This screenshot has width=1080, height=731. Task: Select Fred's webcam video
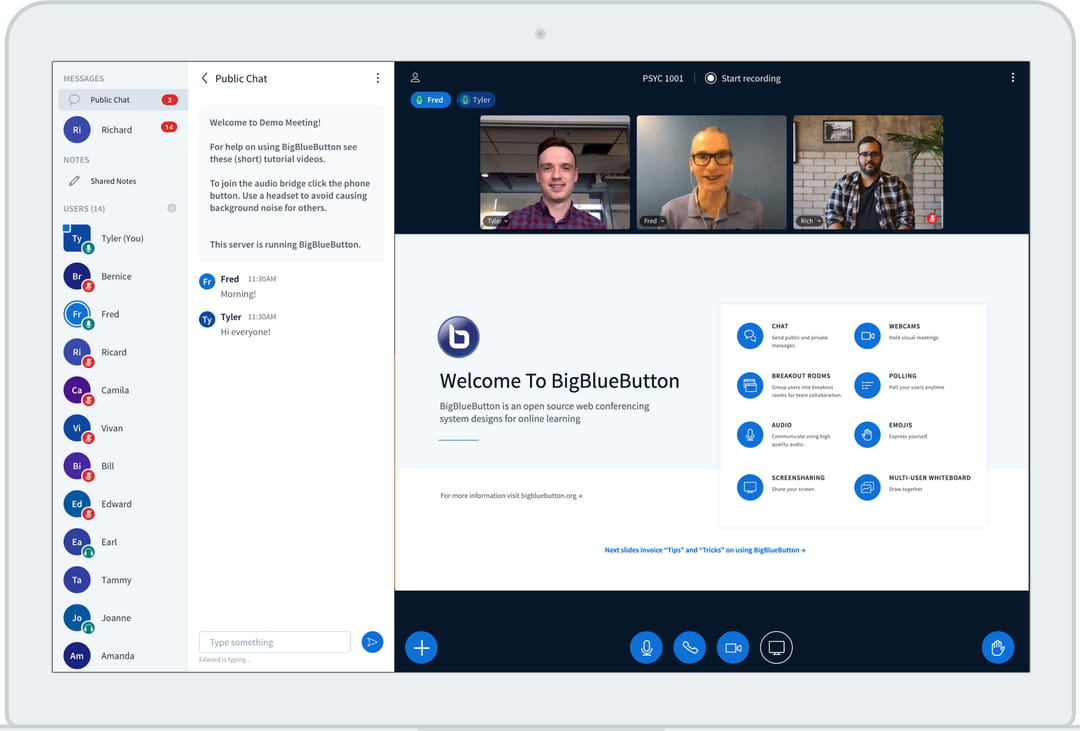pos(711,172)
